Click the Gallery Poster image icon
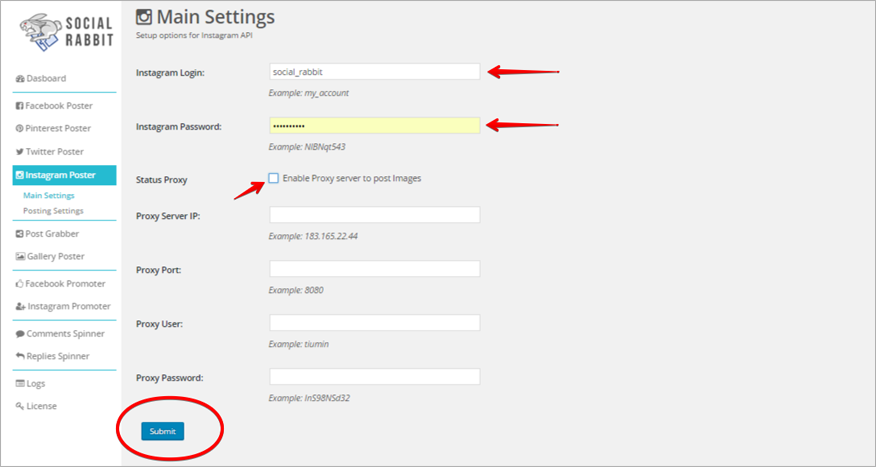Image resolution: width=876 pixels, height=467 pixels. point(21,256)
